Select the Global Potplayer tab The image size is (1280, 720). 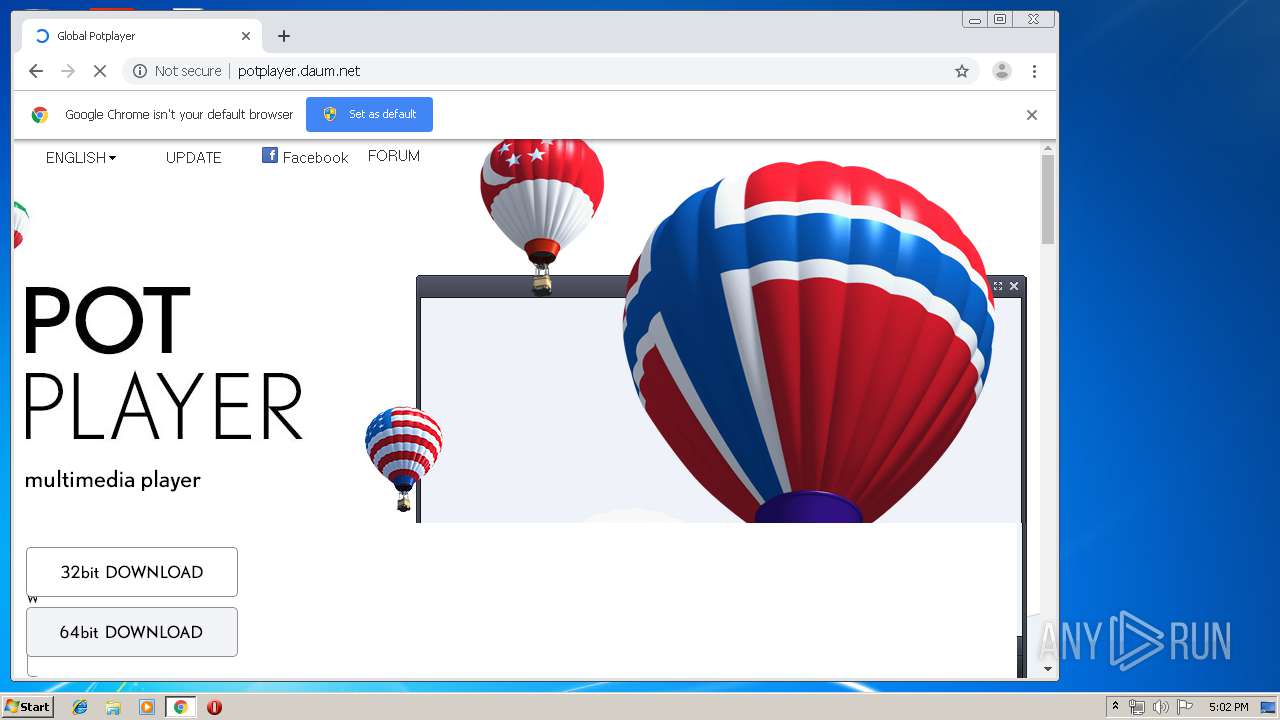[x=142, y=36]
